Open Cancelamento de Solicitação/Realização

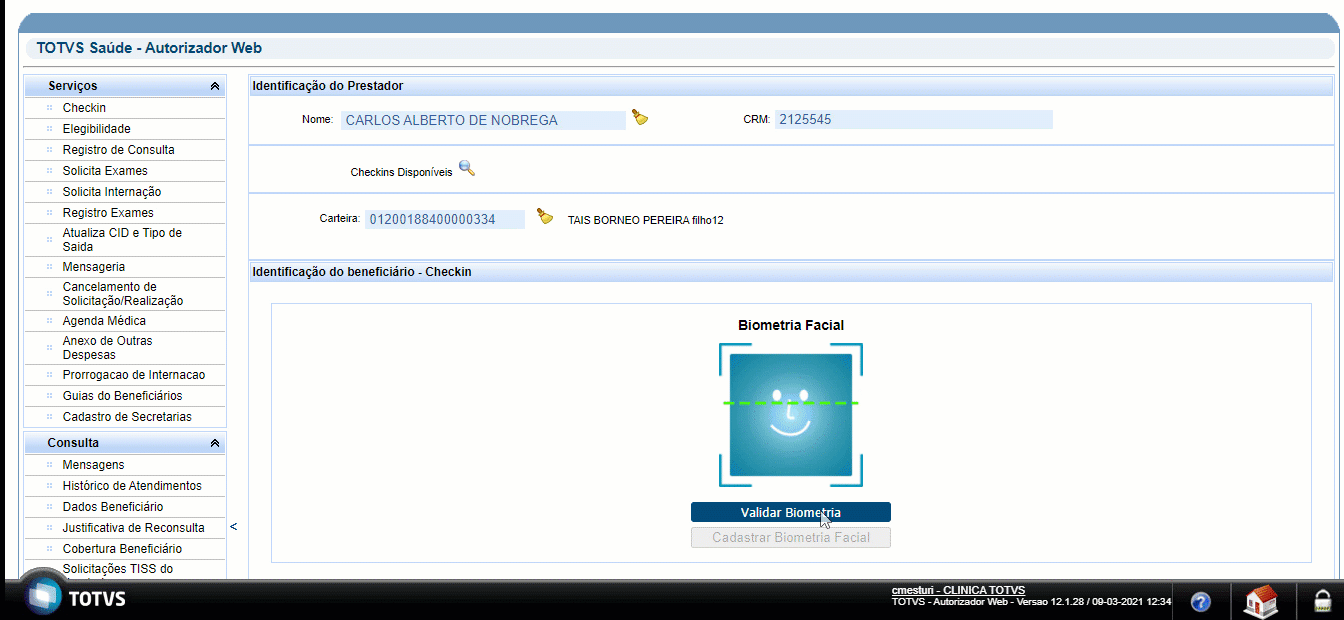tap(125, 294)
